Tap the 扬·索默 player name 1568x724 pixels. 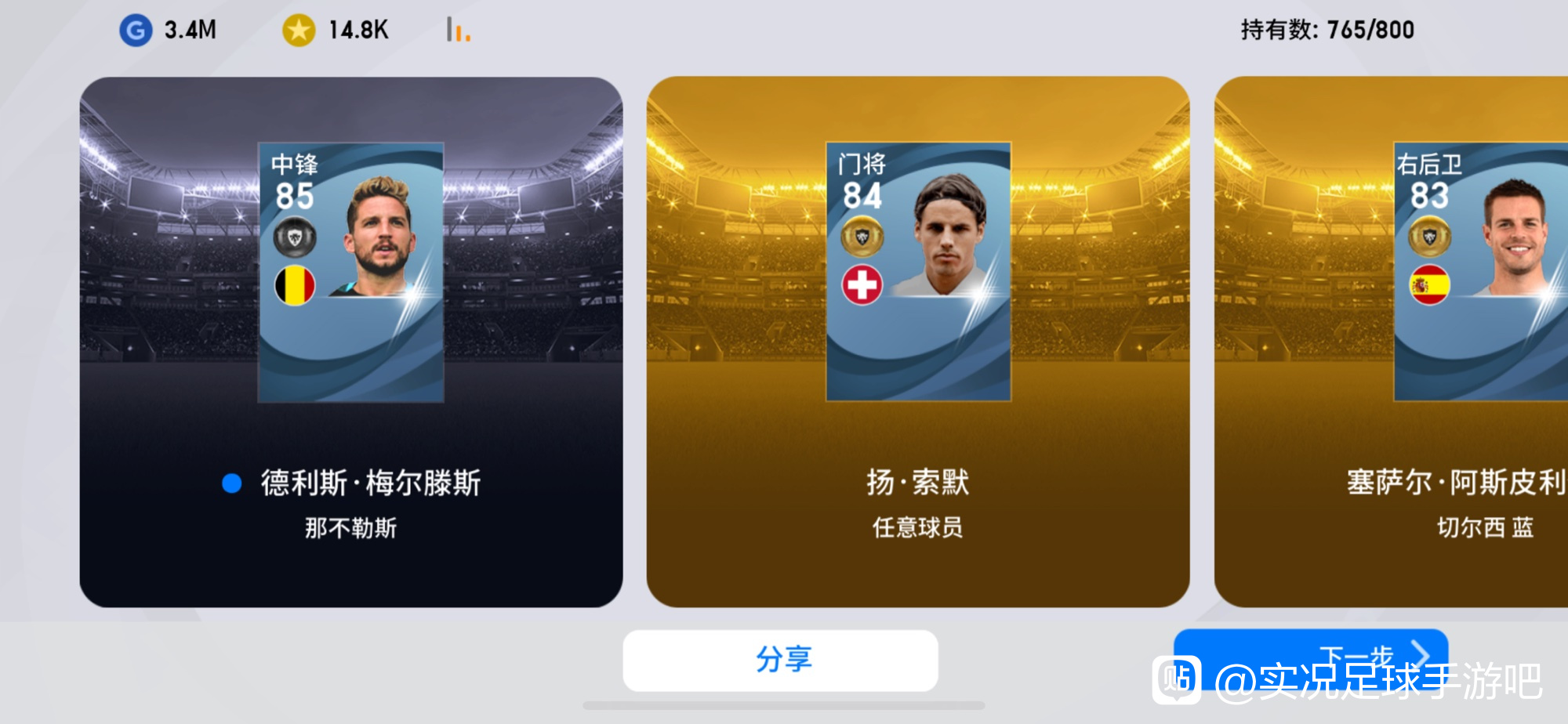pos(918,483)
